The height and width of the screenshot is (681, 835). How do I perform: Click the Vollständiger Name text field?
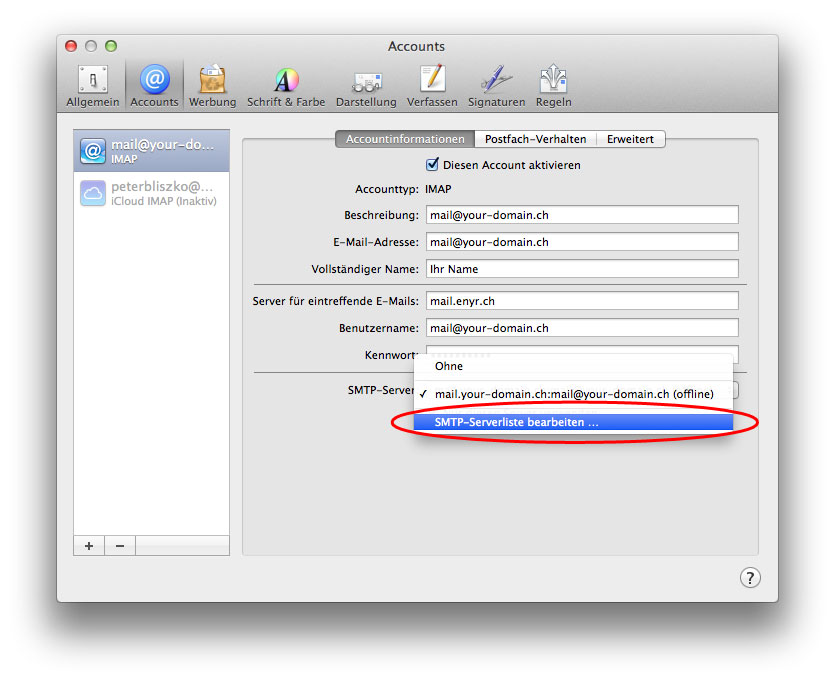582,269
